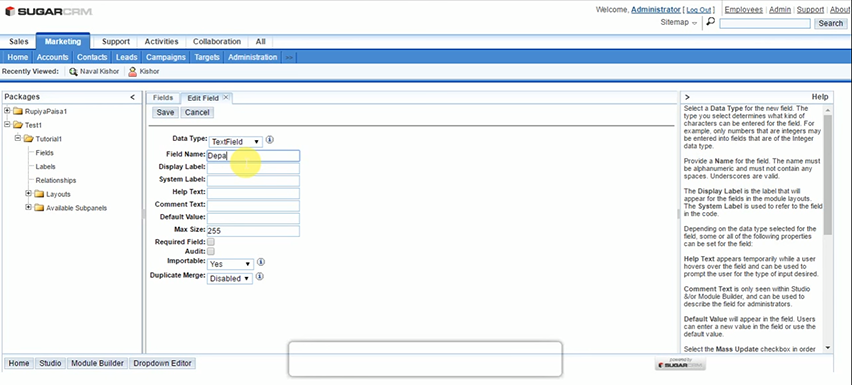Click the Studio footer button
The height and width of the screenshot is (385, 852).
[51, 363]
